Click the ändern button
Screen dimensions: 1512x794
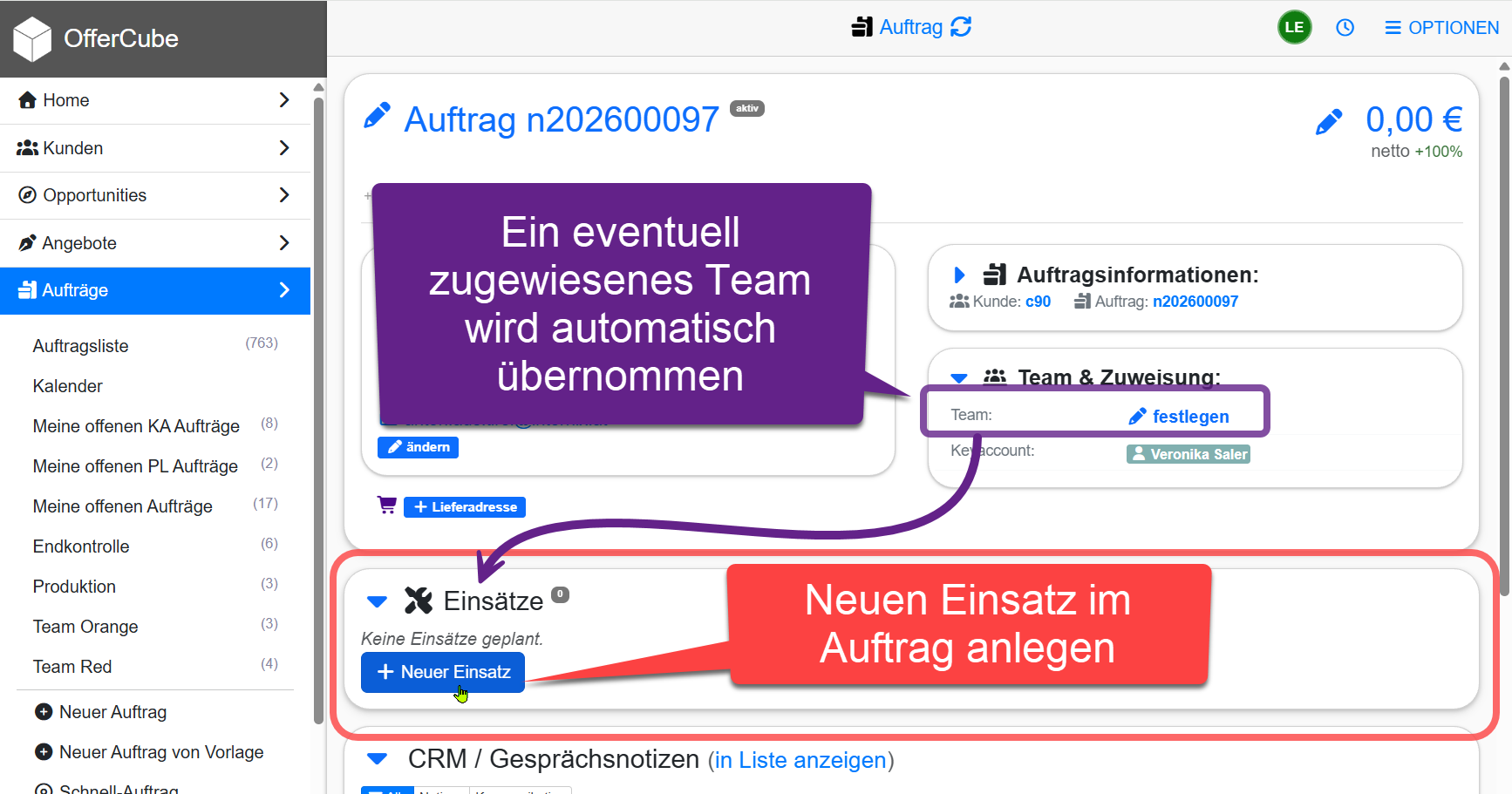click(x=418, y=447)
